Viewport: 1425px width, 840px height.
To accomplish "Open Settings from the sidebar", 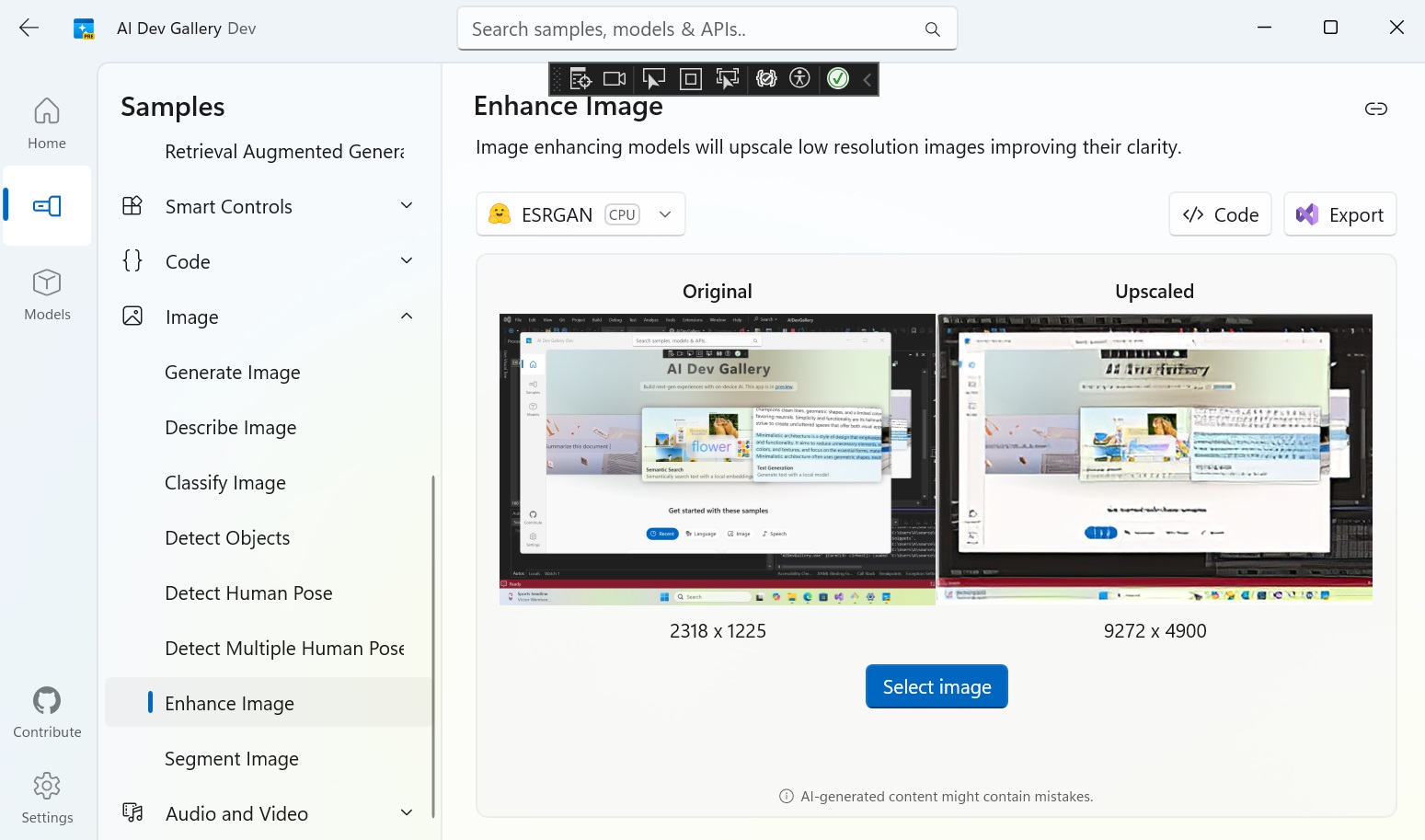I will point(46,797).
